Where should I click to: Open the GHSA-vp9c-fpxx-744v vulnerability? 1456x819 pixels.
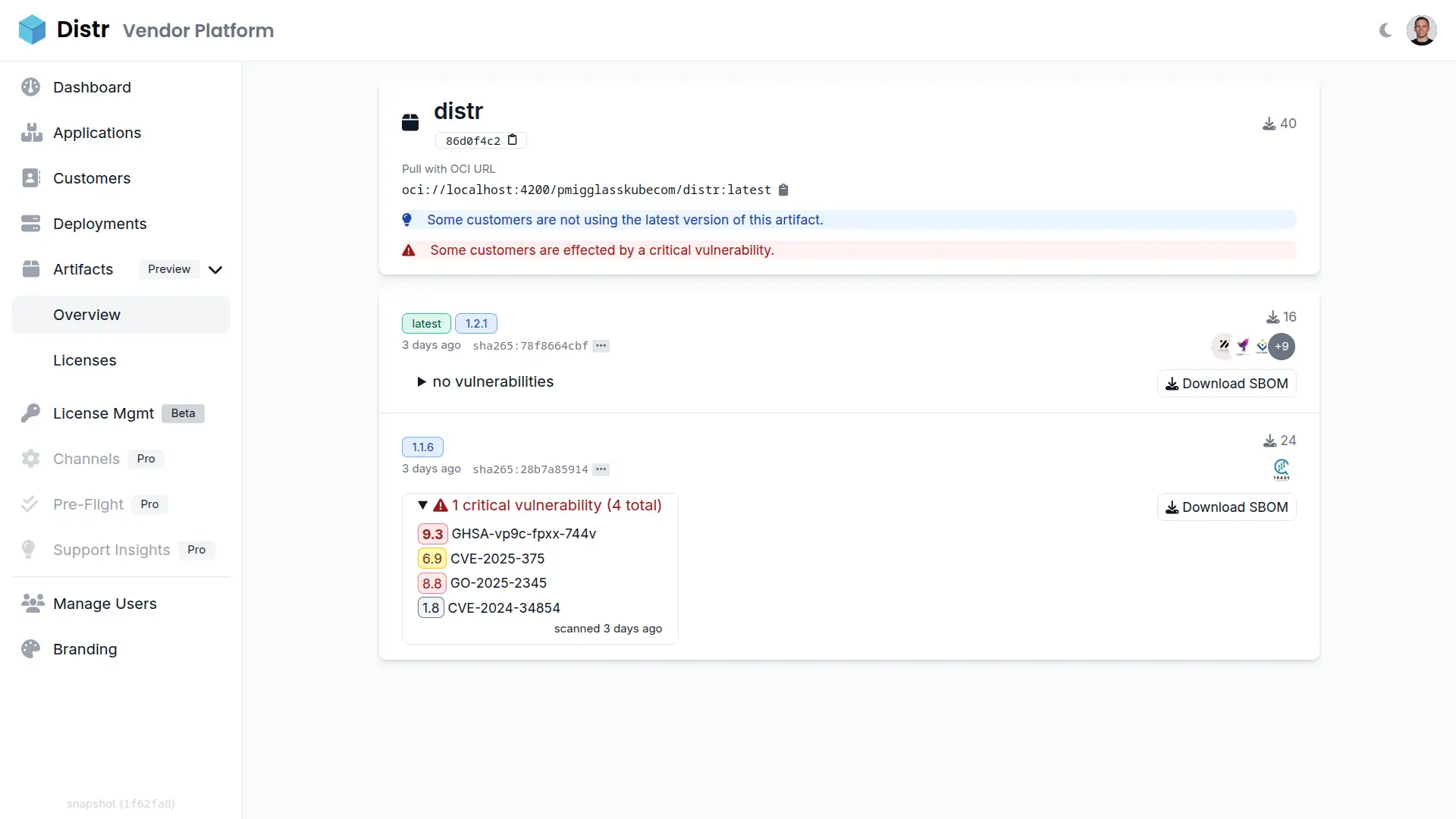point(523,534)
